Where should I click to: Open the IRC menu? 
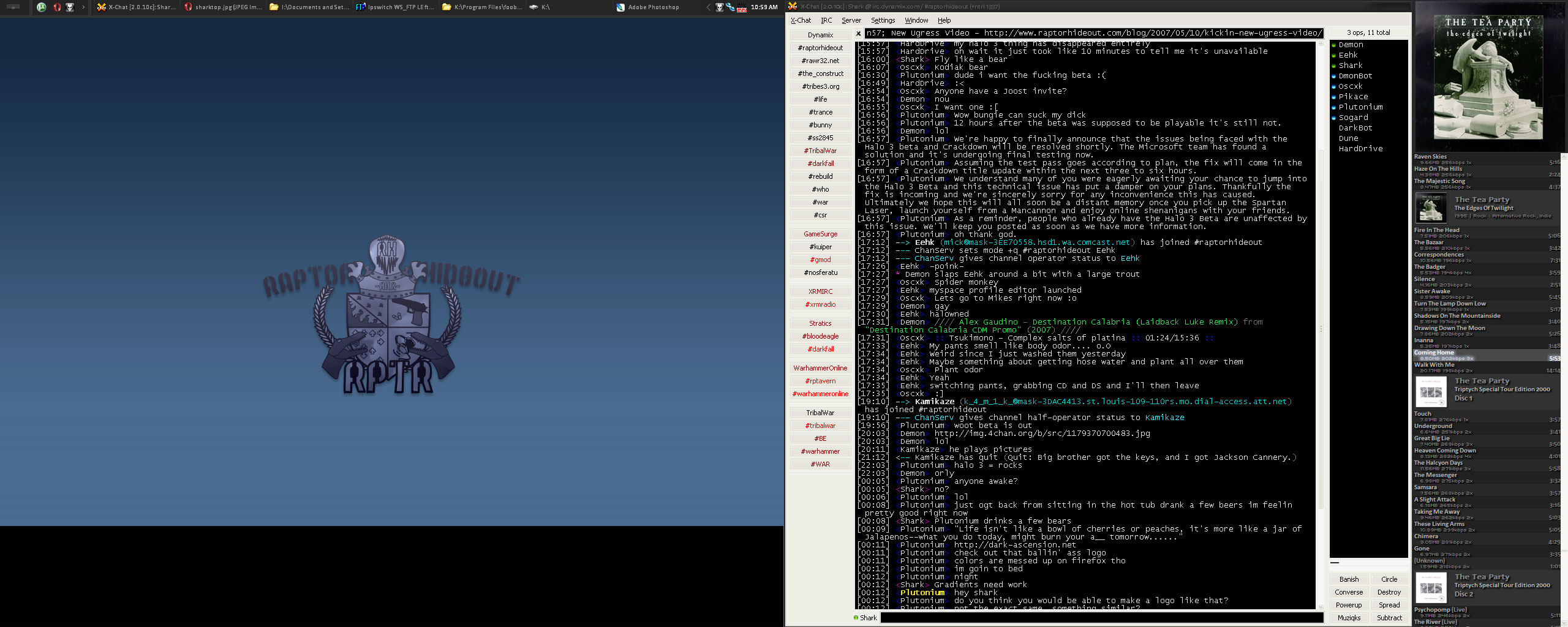point(826,20)
